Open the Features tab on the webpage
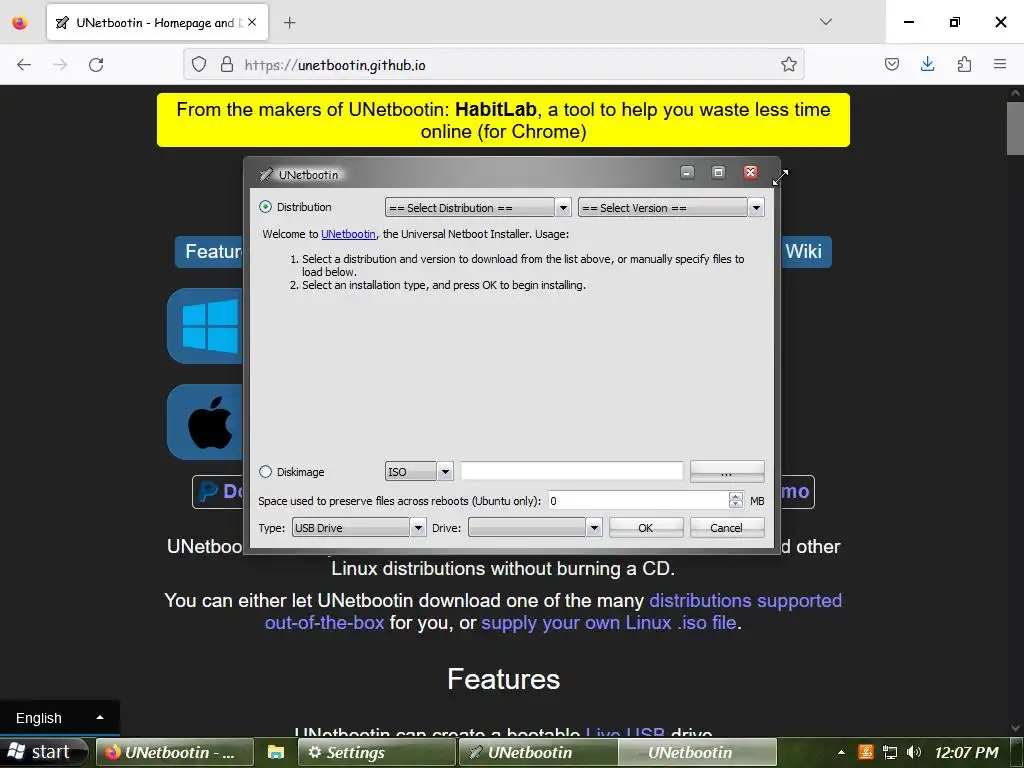Image resolution: width=1024 pixels, height=768 pixels. pos(210,251)
